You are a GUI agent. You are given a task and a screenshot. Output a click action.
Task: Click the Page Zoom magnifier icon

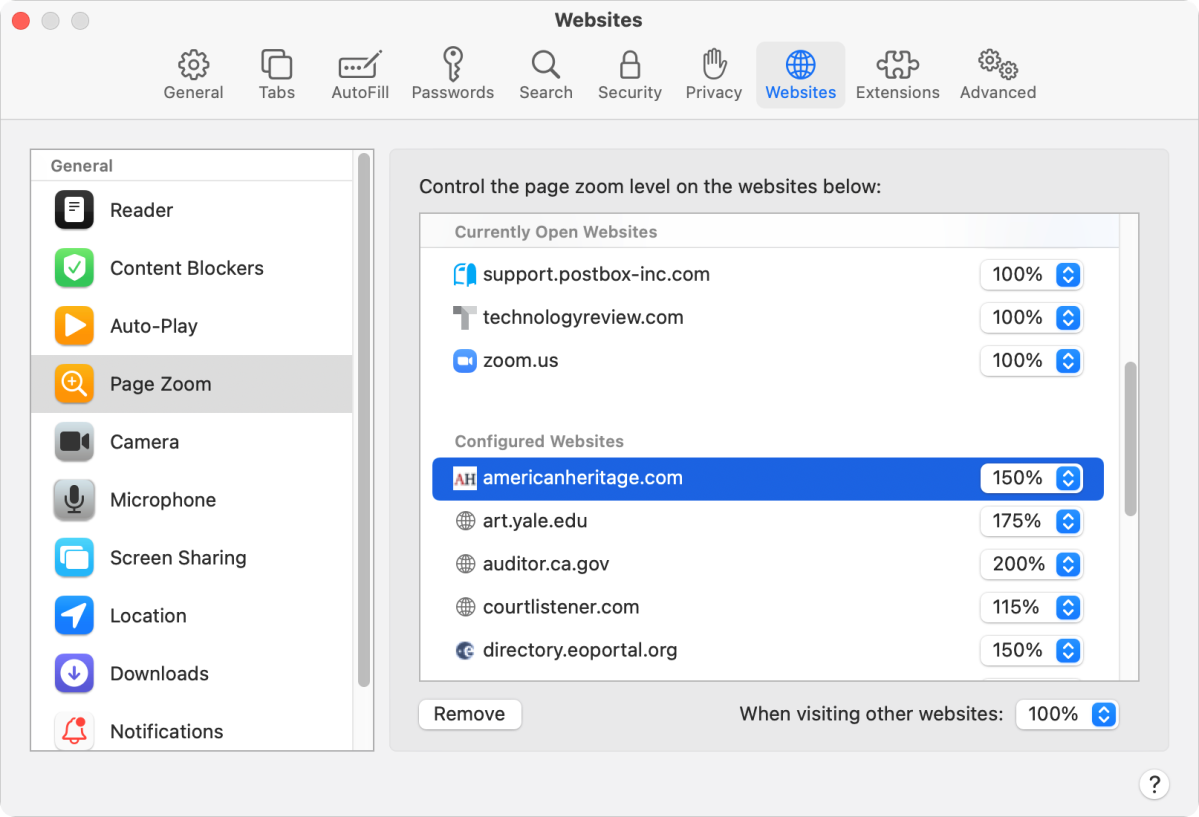(x=74, y=384)
